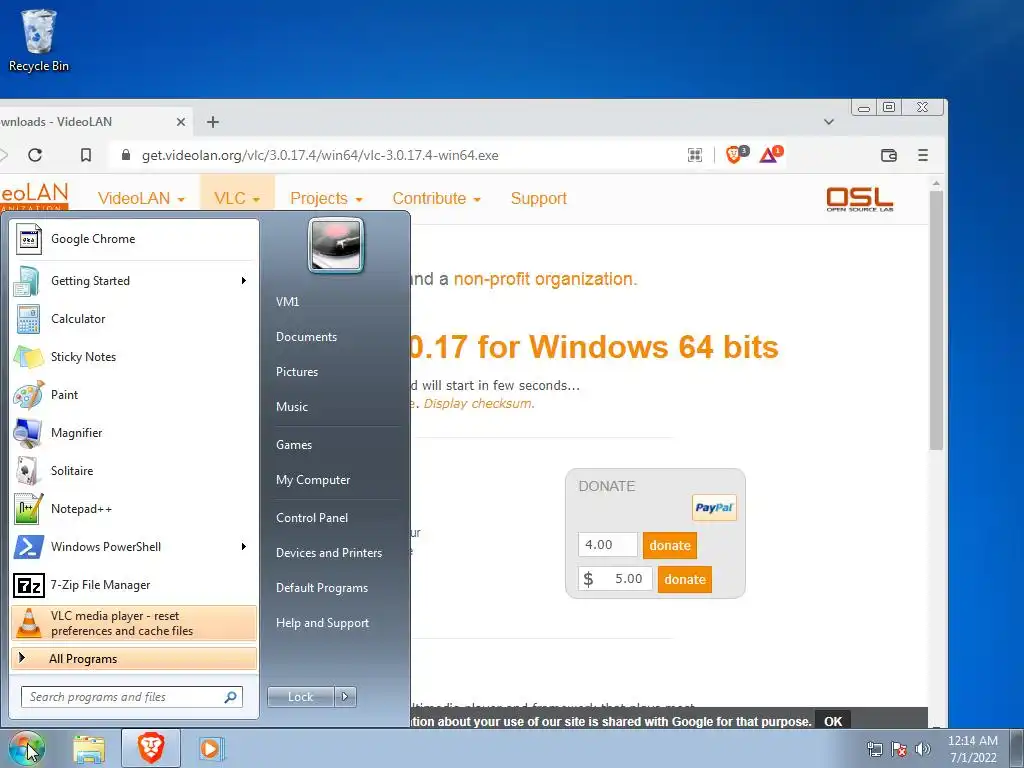Screen dimensions: 1024x768
Task: Expand Windows PowerShell jump list arrow
Action: click(x=244, y=547)
